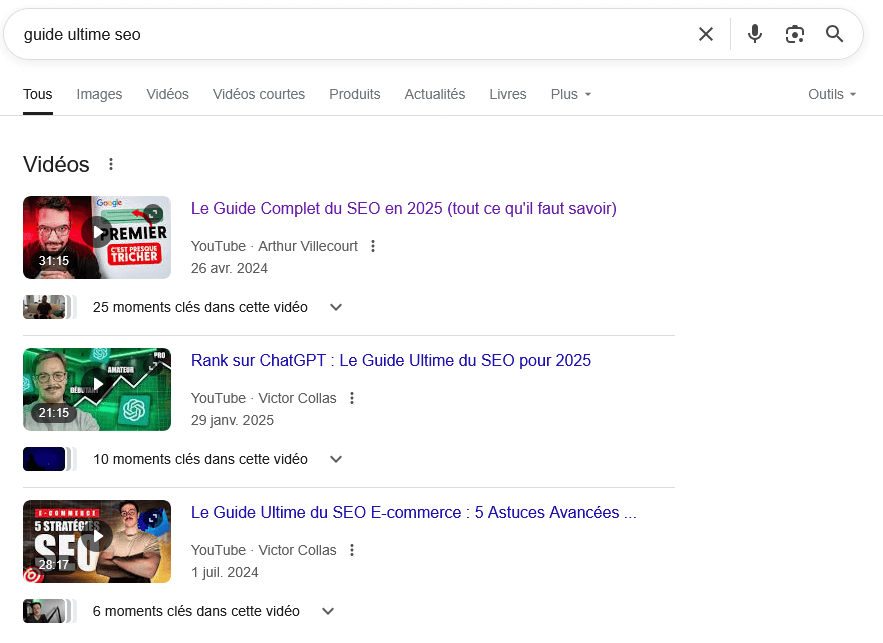Open options menu for the 29 janv. 2025 video

pyautogui.click(x=352, y=398)
